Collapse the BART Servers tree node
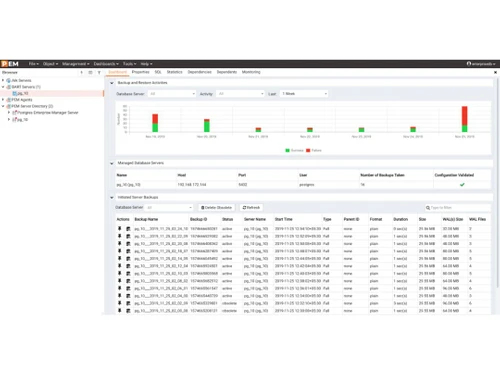 pos(3,87)
